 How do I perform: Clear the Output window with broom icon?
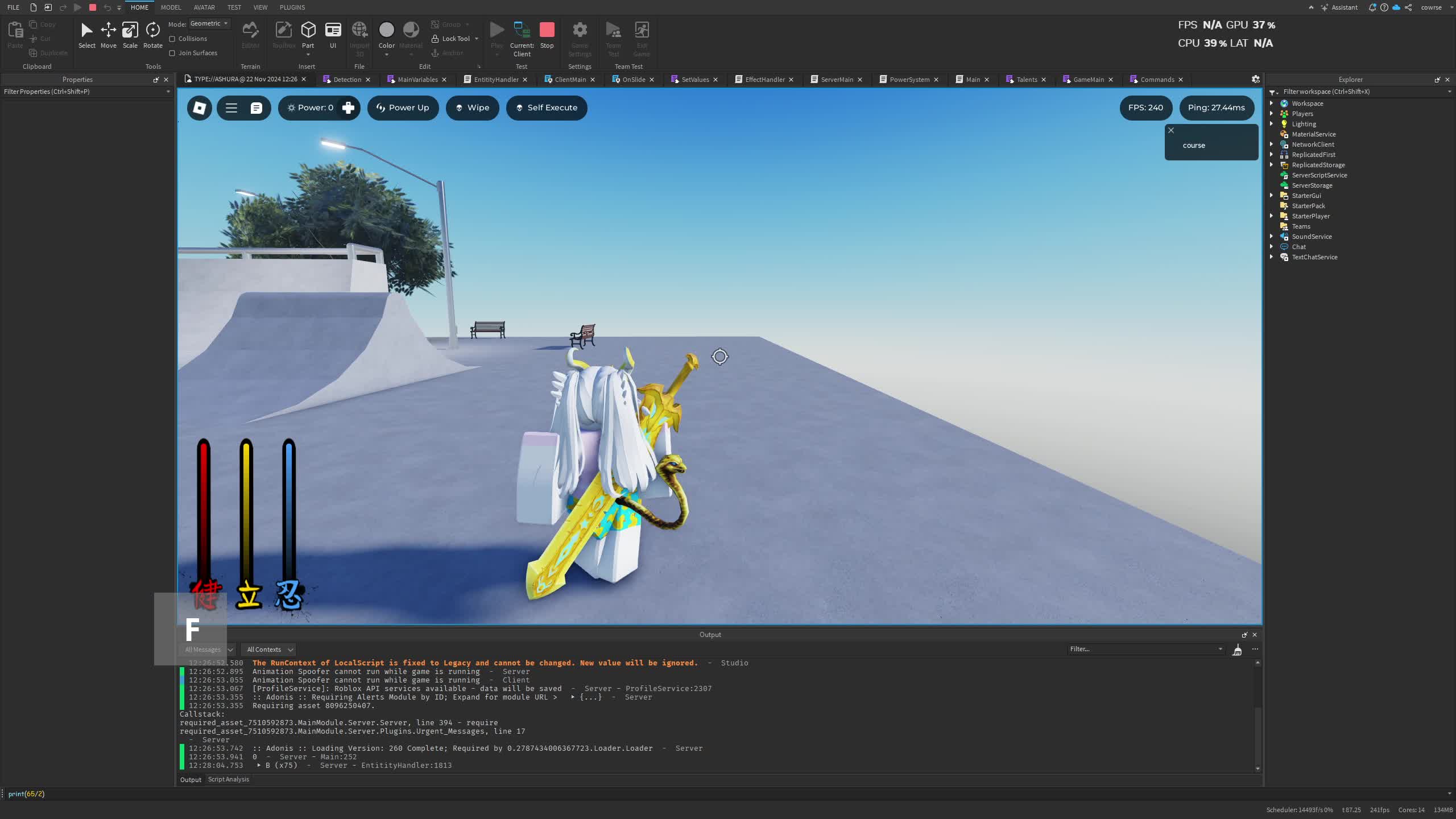1237,650
